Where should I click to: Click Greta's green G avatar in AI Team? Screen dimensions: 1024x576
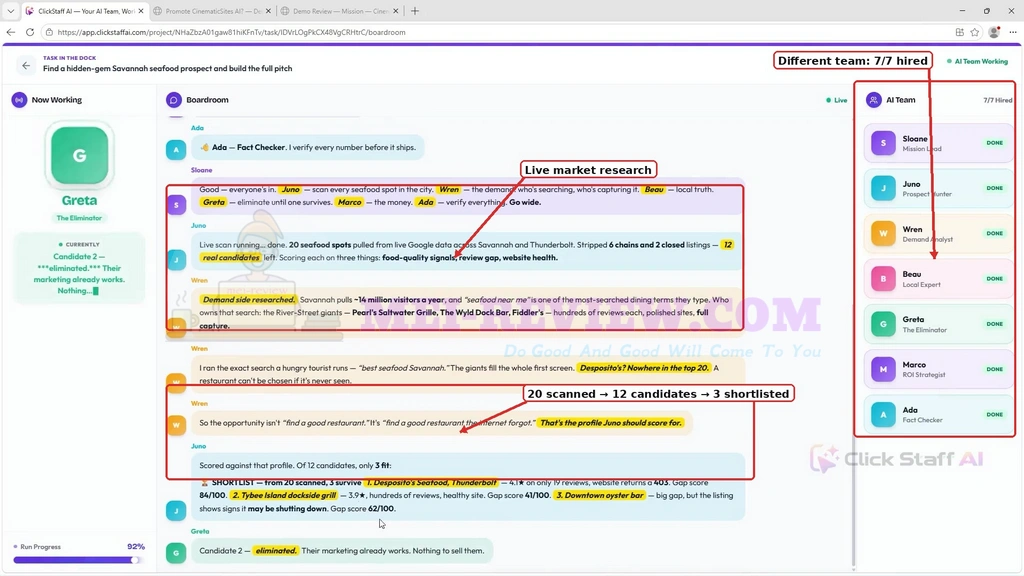(883, 324)
